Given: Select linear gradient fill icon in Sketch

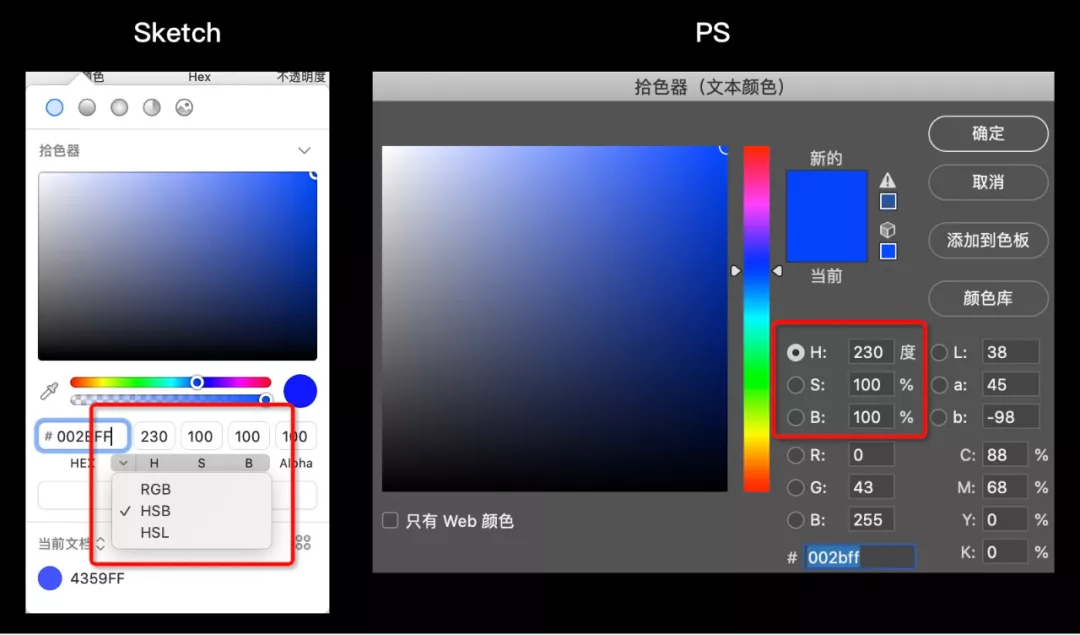Looking at the screenshot, I should click(x=87, y=107).
